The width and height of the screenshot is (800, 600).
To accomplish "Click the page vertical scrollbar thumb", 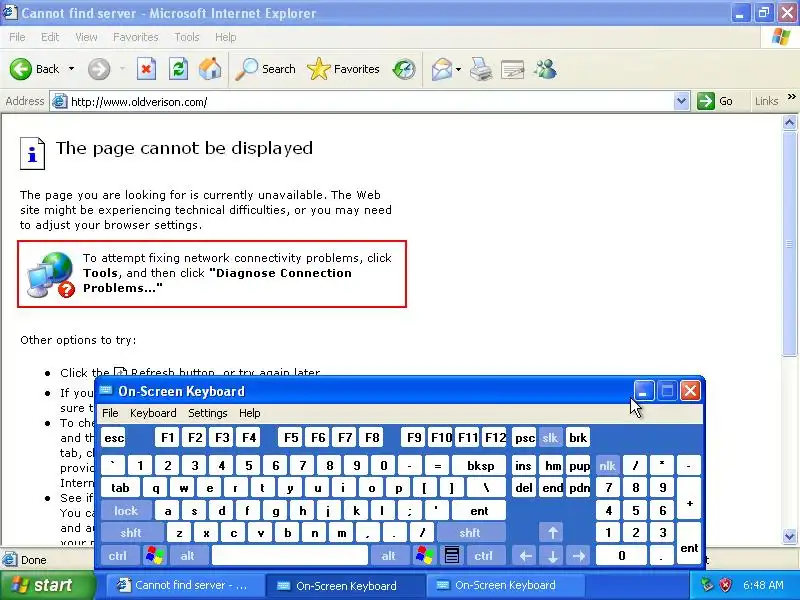I will point(790,244).
